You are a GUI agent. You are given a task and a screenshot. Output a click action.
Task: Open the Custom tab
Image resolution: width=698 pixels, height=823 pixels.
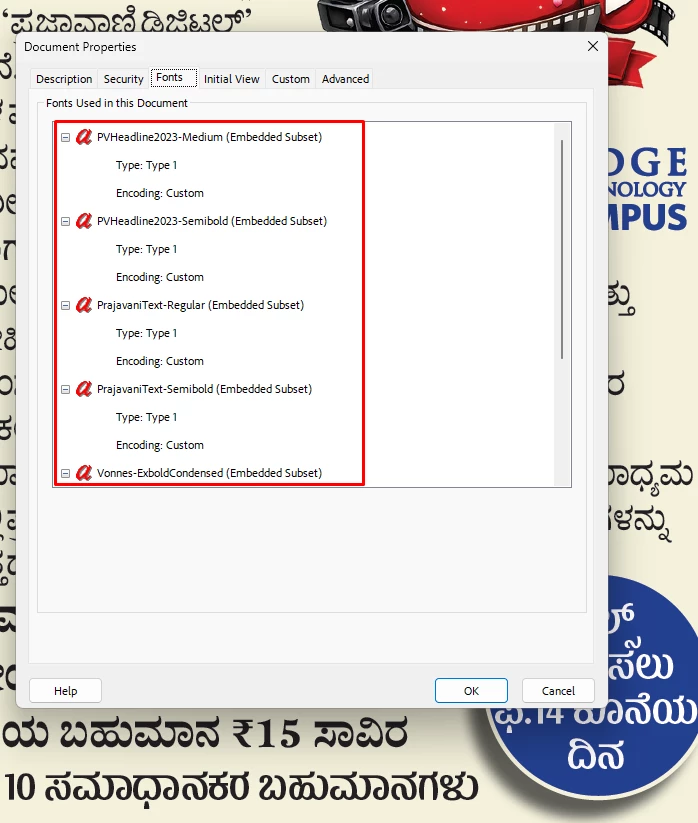tap(291, 79)
